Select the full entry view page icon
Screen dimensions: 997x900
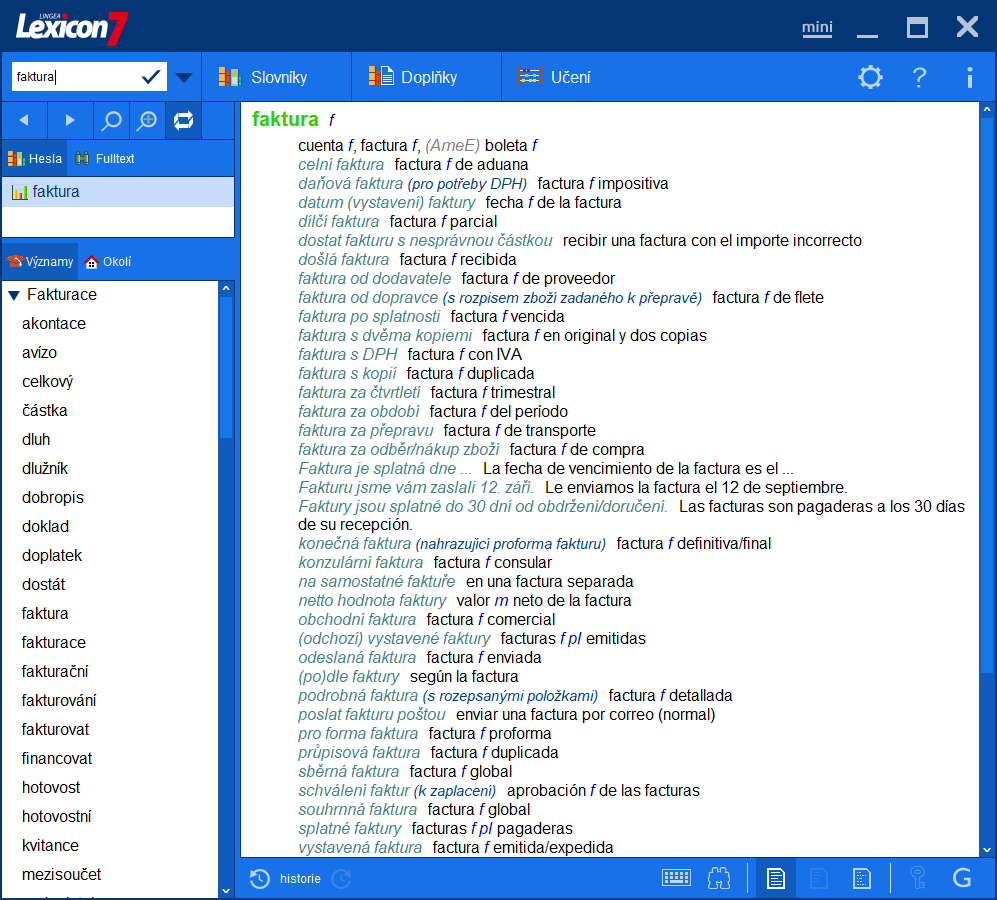(776, 878)
